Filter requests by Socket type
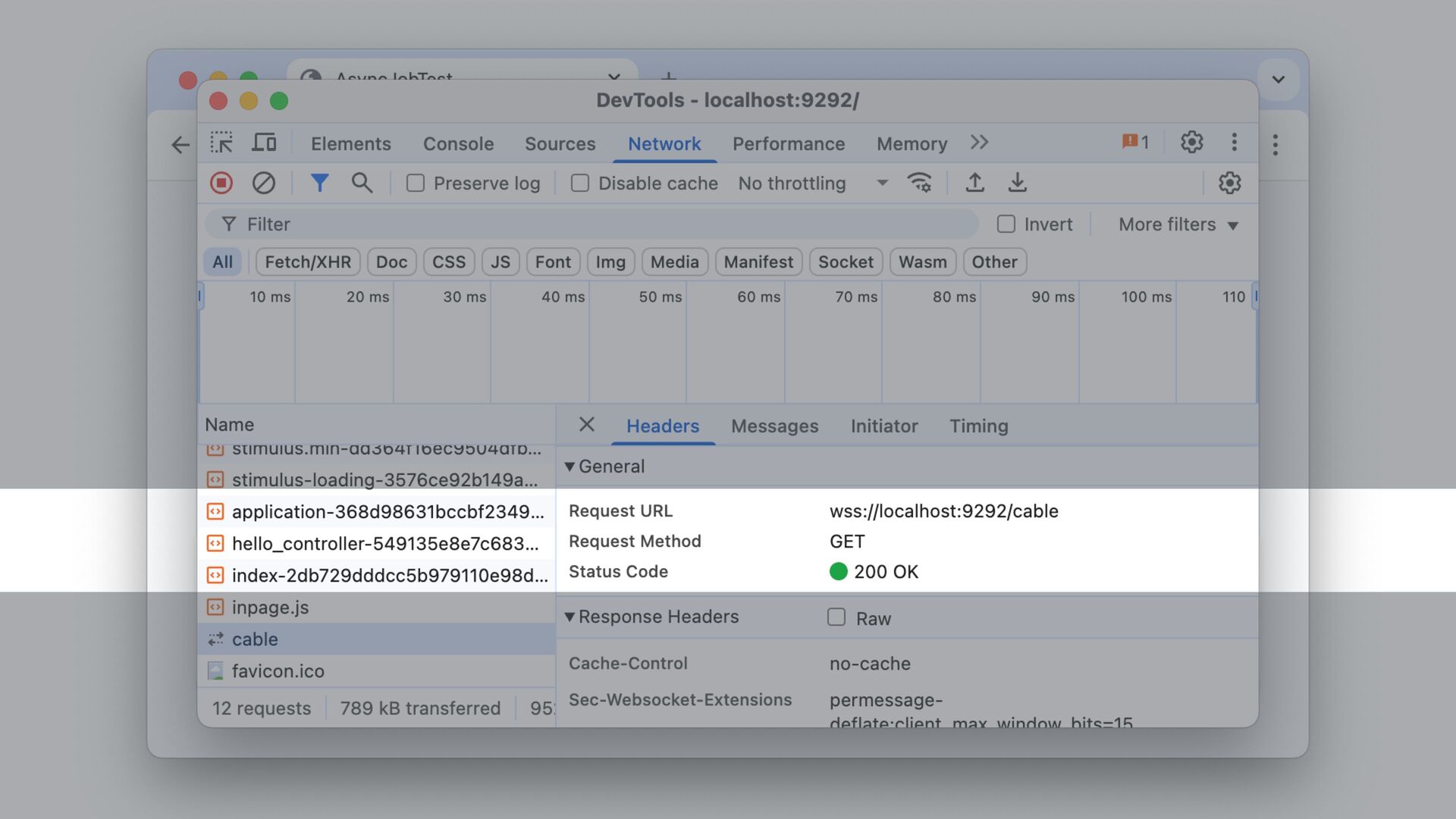This screenshot has width=1456, height=819. [846, 262]
